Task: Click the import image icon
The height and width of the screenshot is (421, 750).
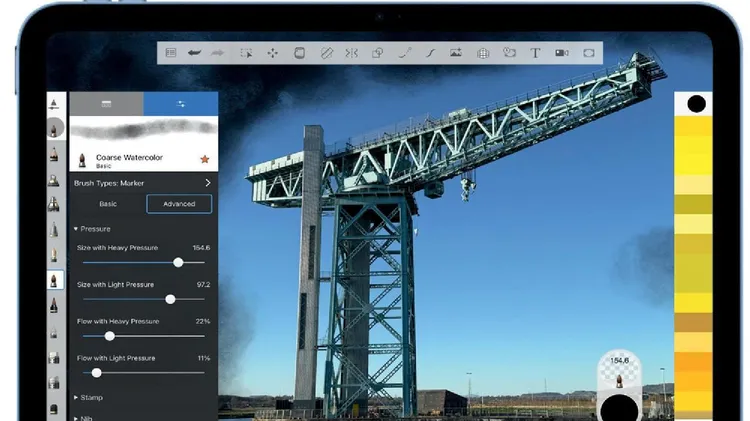Action: tap(456, 53)
